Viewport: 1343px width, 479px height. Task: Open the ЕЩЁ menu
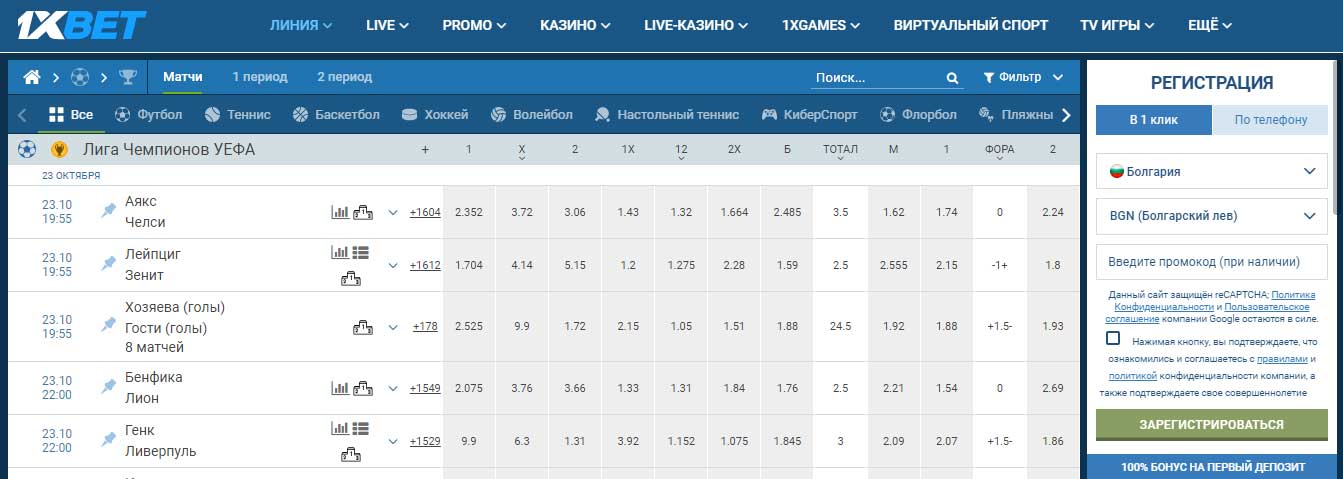(x=1209, y=25)
